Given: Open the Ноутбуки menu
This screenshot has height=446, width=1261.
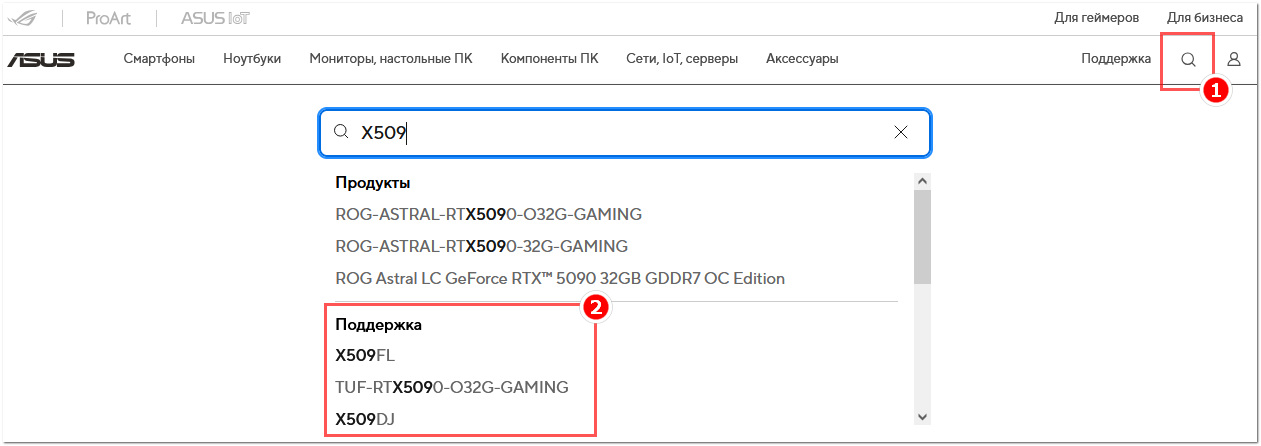Looking at the screenshot, I should point(252,59).
